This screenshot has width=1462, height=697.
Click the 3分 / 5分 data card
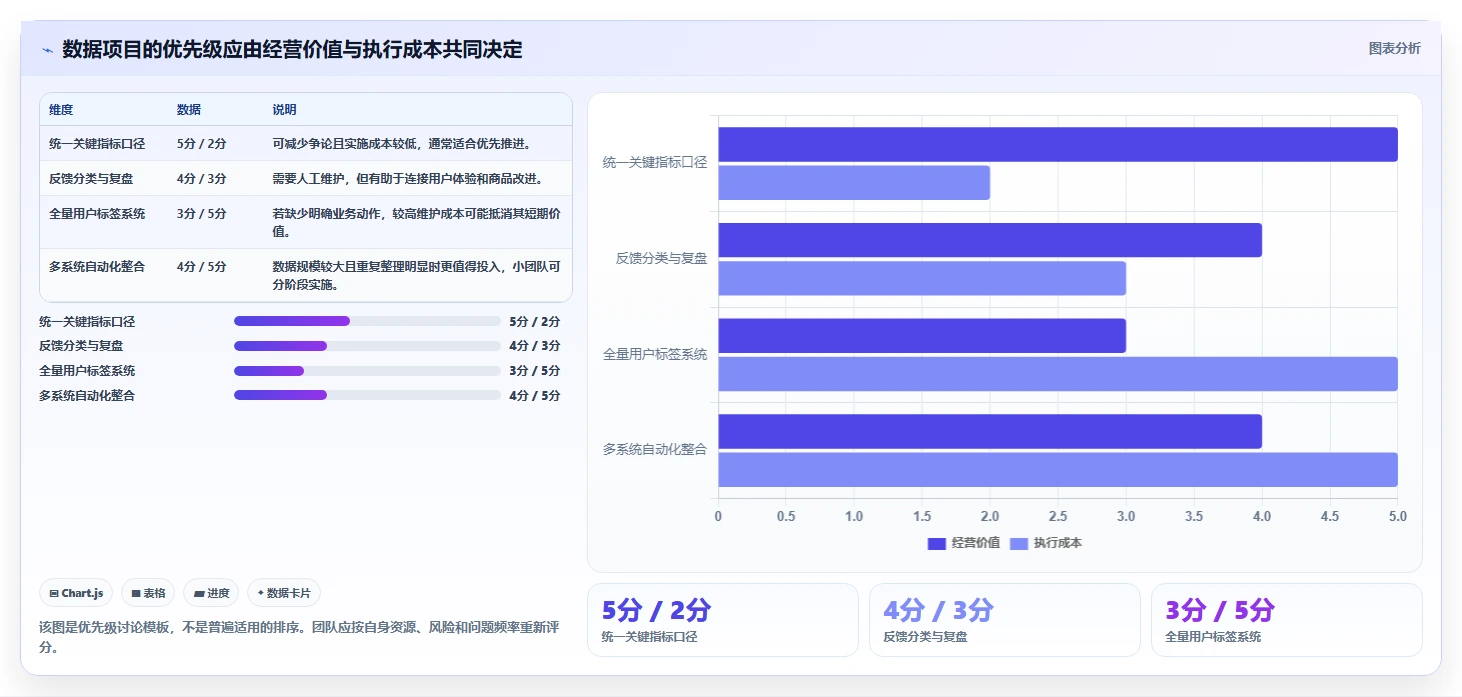[1286, 620]
